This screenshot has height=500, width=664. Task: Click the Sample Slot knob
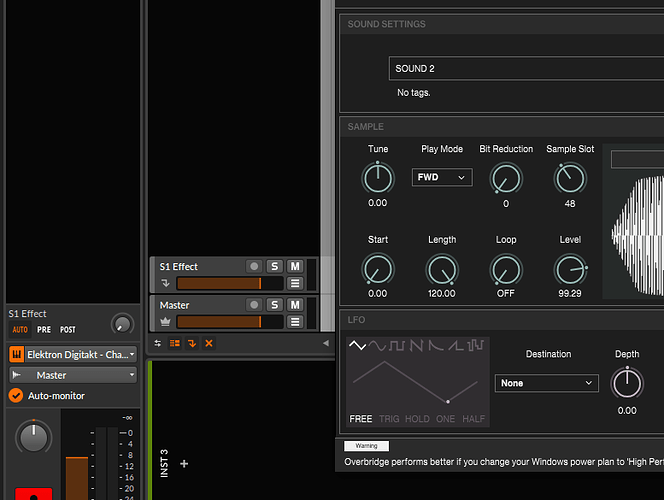570,179
